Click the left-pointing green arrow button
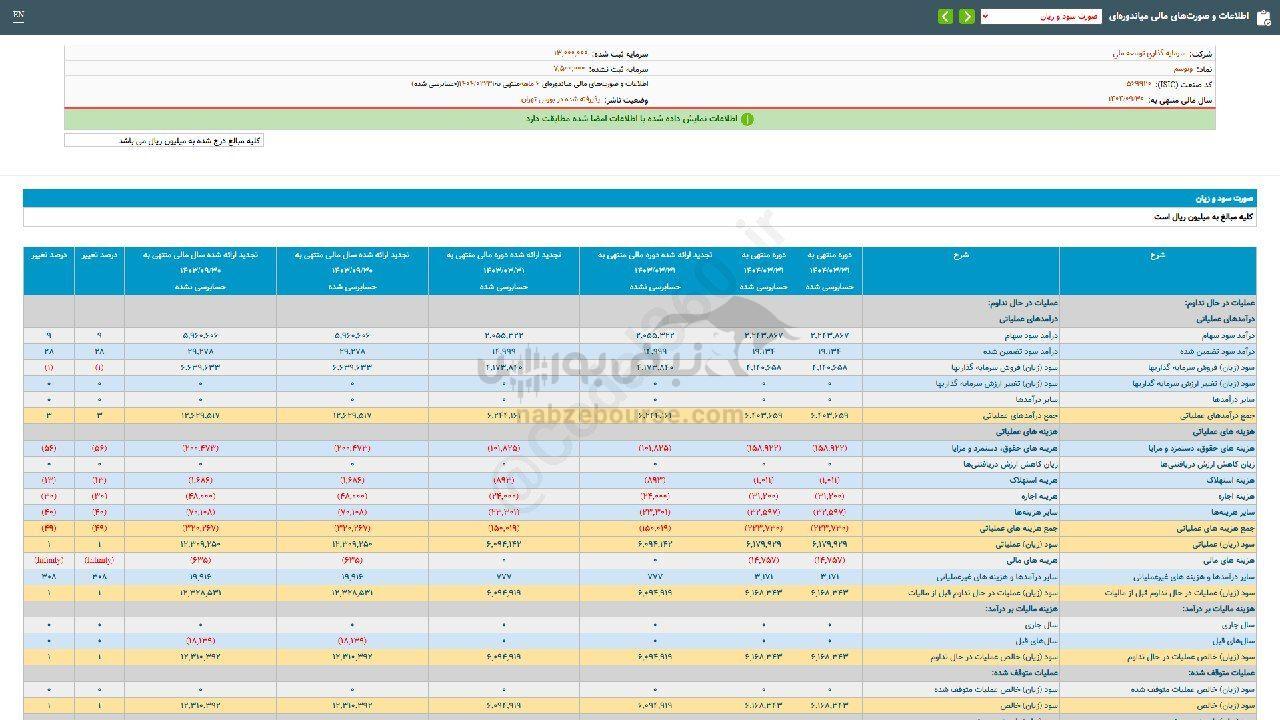 945,16
